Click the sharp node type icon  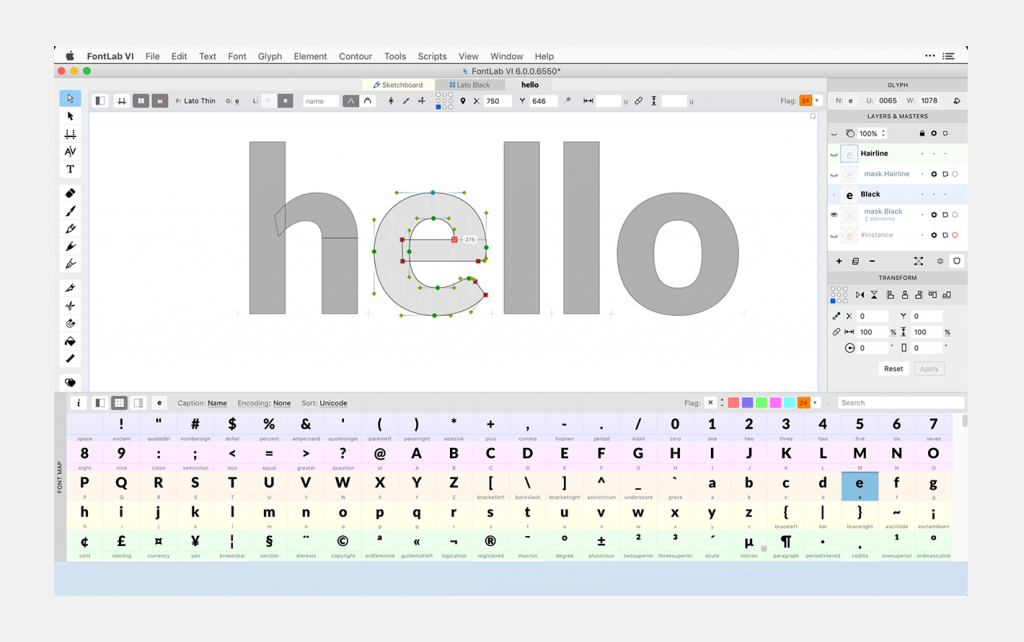(351, 101)
